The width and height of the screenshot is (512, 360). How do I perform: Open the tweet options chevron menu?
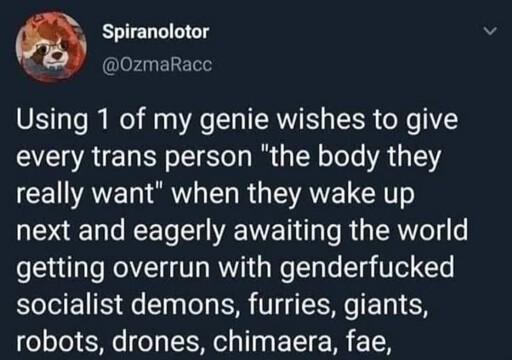tap(490, 32)
